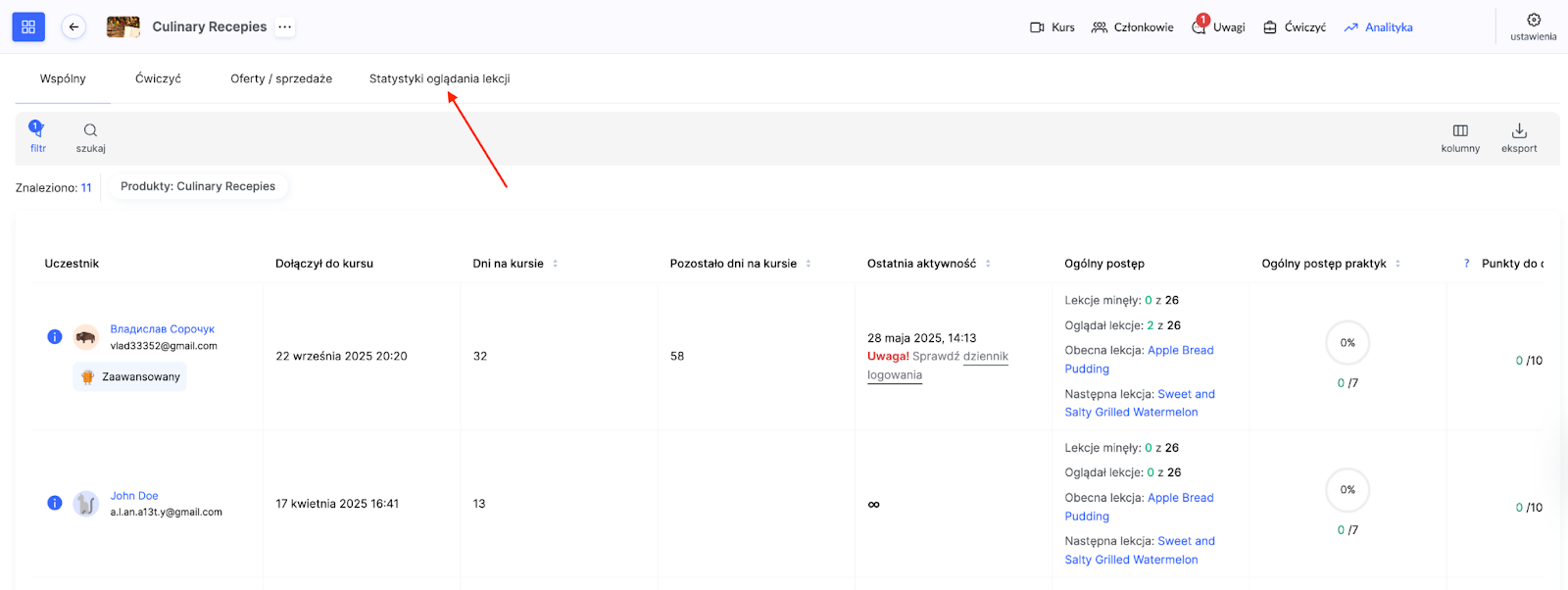This screenshot has height=590, width=1568.
Task: Open John Doe participant profile
Action: 134,496
